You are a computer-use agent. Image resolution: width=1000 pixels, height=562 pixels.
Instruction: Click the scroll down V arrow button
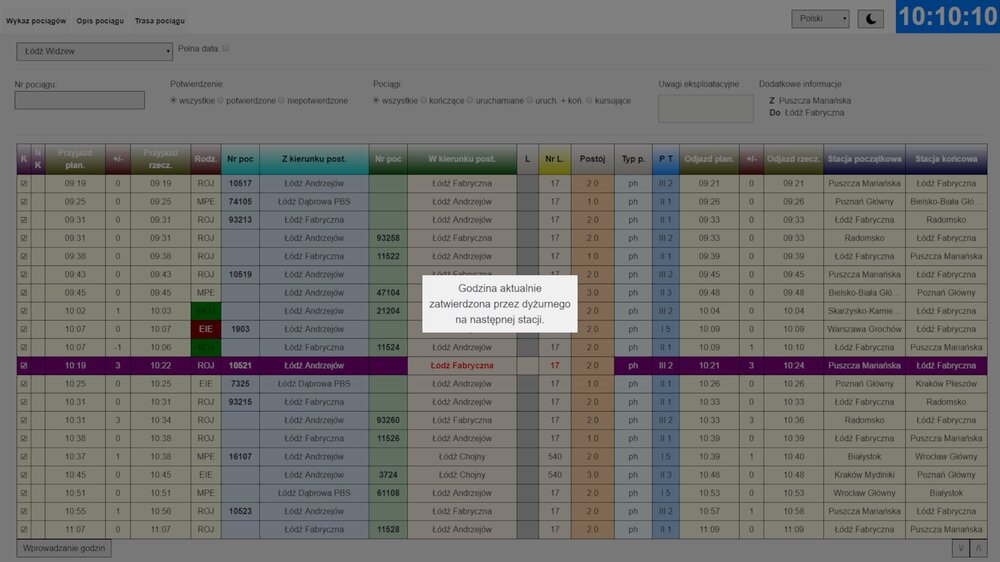point(960,548)
